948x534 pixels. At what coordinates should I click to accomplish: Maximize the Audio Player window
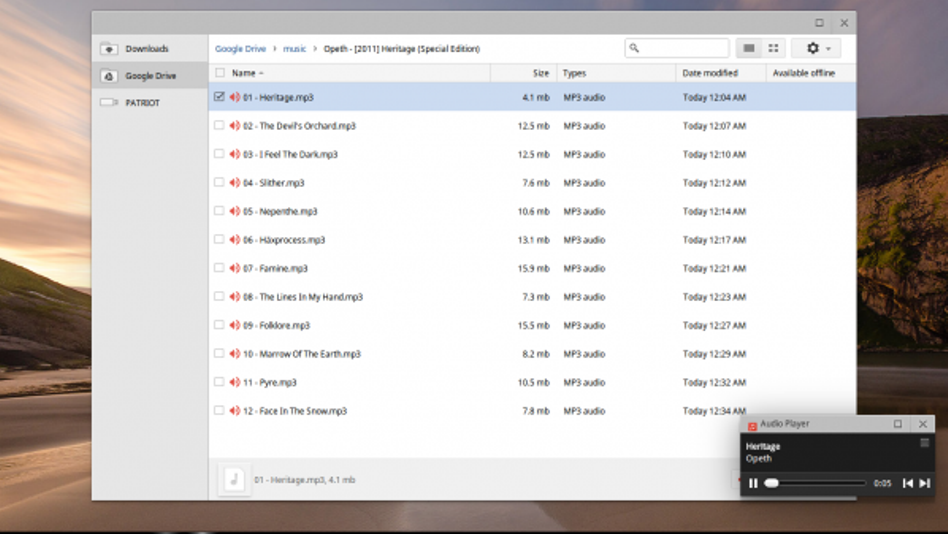tap(897, 424)
